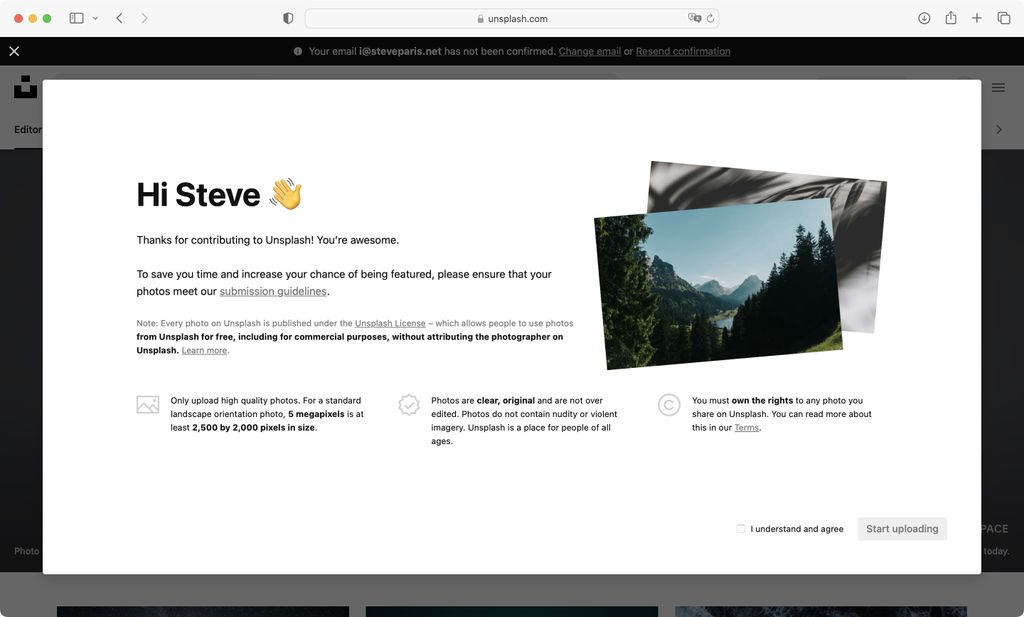
Task: Show the tab overview grid icon
Action: coord(1002,17)
